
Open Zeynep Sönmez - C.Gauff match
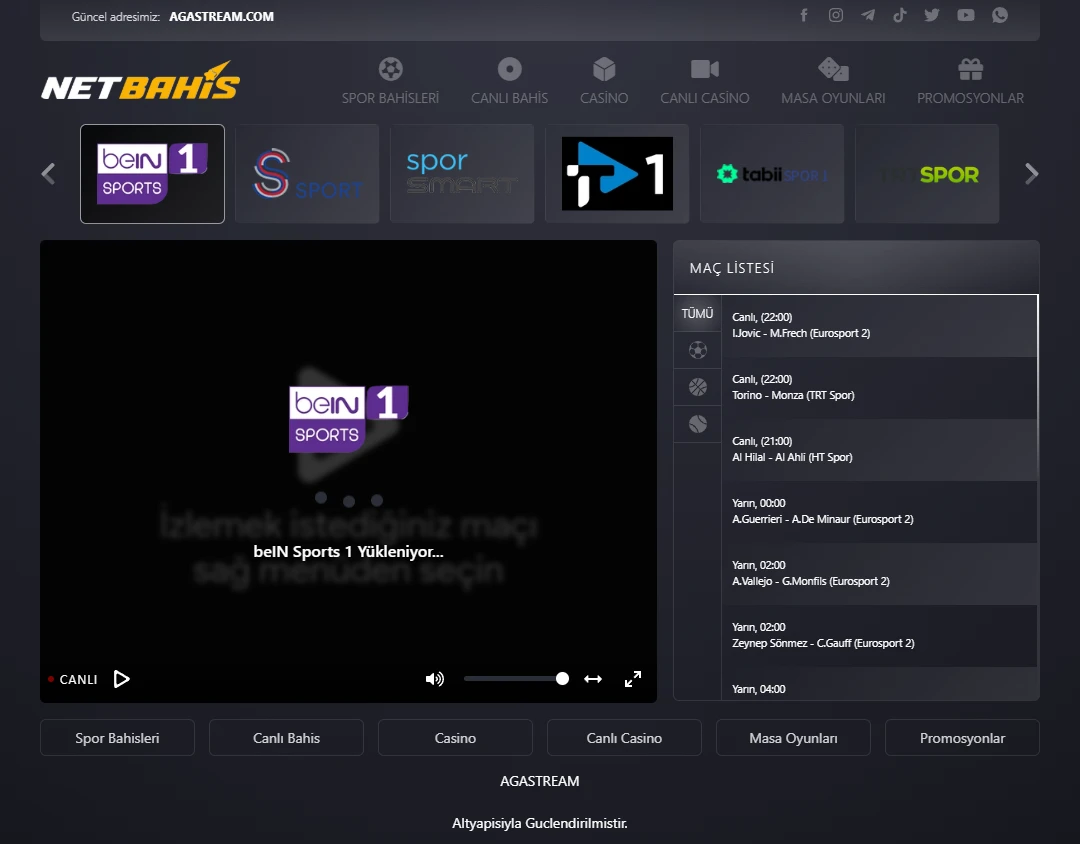(879, 636)
